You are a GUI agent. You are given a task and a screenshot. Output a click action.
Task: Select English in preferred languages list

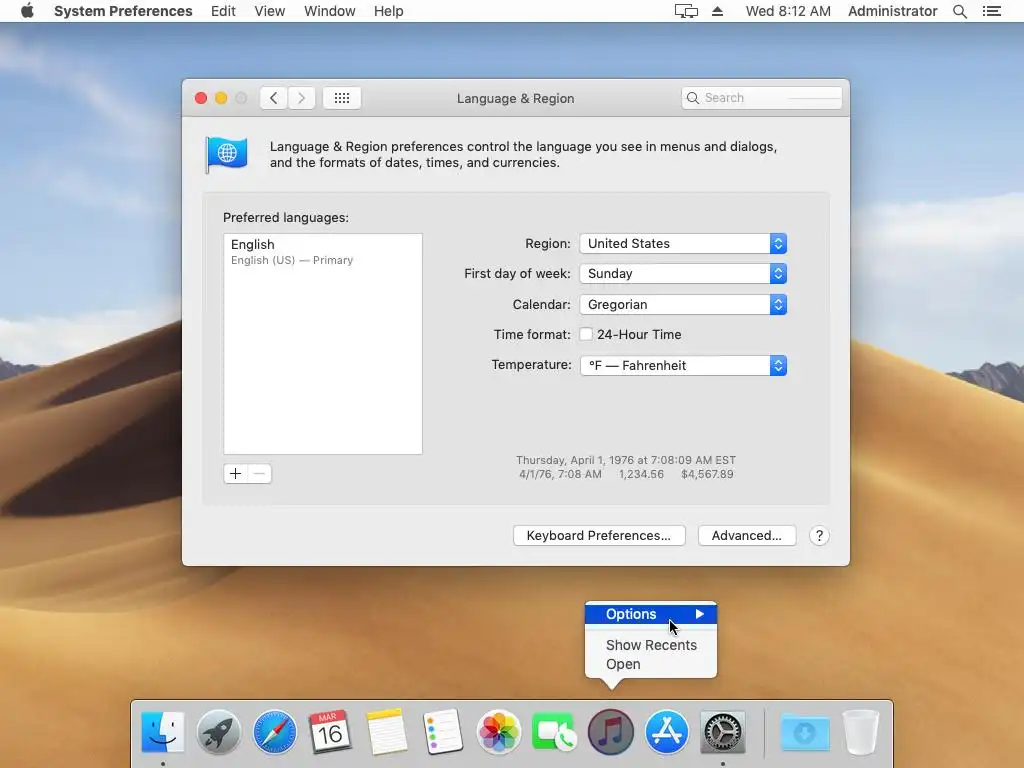click(x=323, y=251)
